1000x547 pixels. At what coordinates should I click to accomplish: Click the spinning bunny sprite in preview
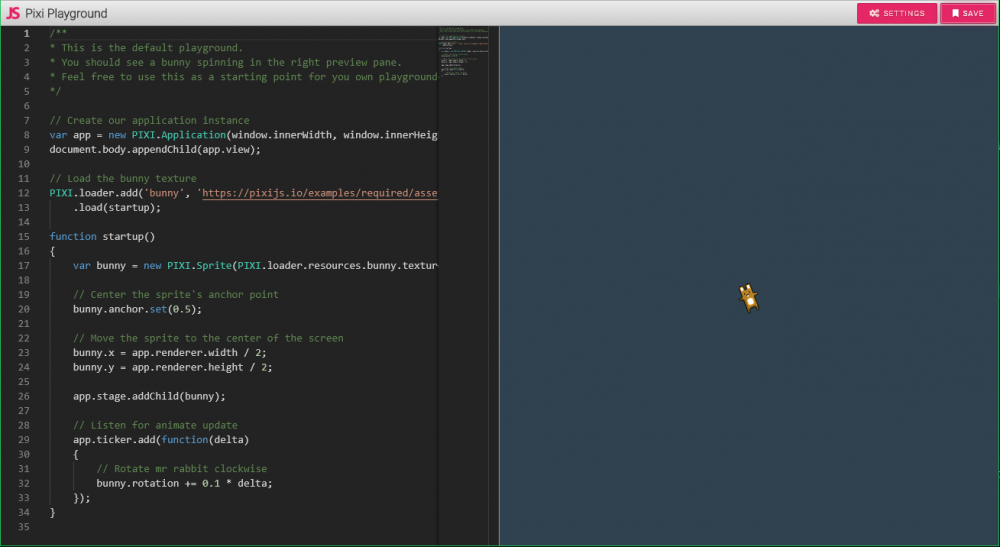pos(749,298)
